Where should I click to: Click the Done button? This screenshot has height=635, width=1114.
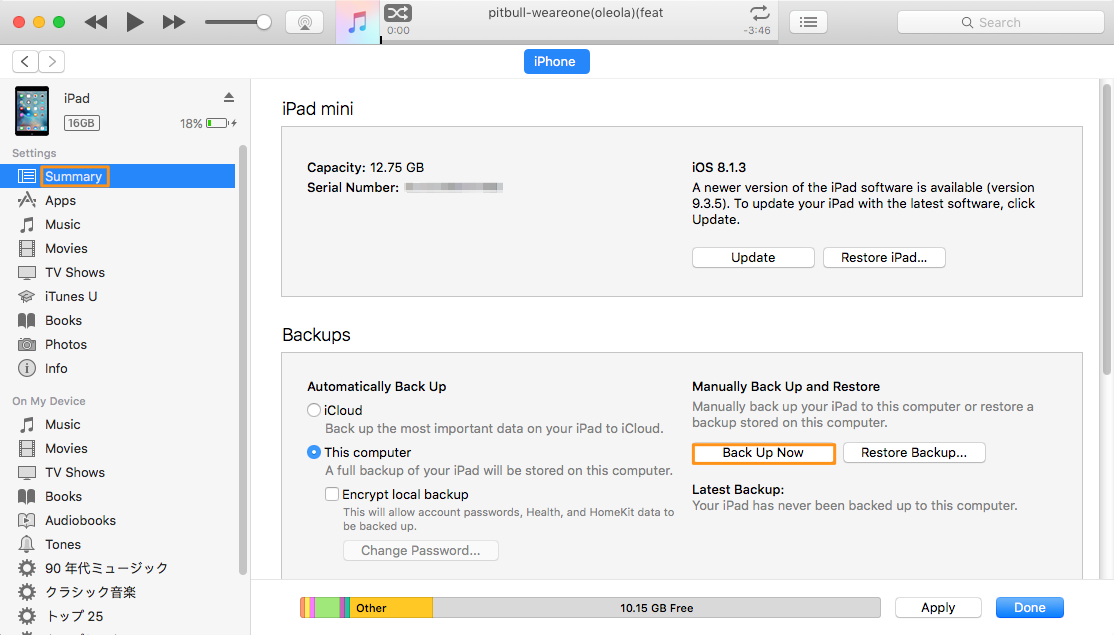(1029, 608)
